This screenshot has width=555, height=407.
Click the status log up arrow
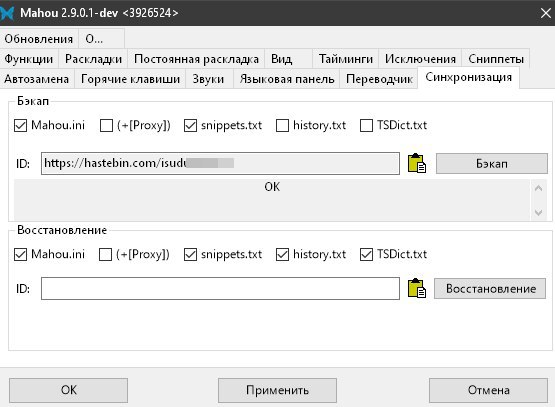[x=538, y=188]
